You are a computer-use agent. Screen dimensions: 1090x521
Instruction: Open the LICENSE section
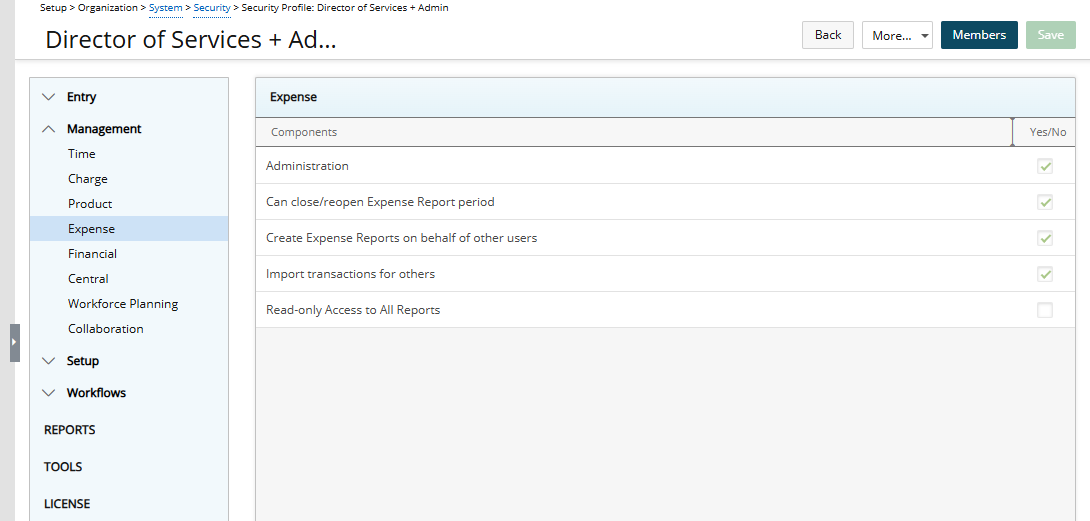(x=67, y=504)
